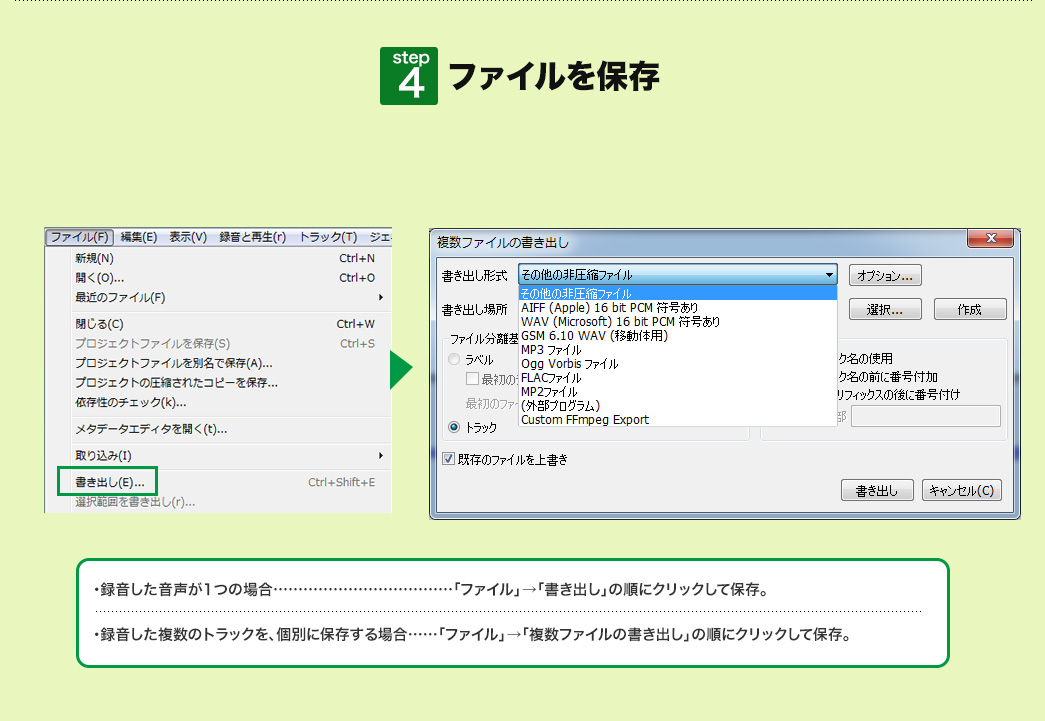Select highlighted その他の非圧縮ファイル list option
Viewport: 1045px width, 721px height.
(x=677, y=293)
